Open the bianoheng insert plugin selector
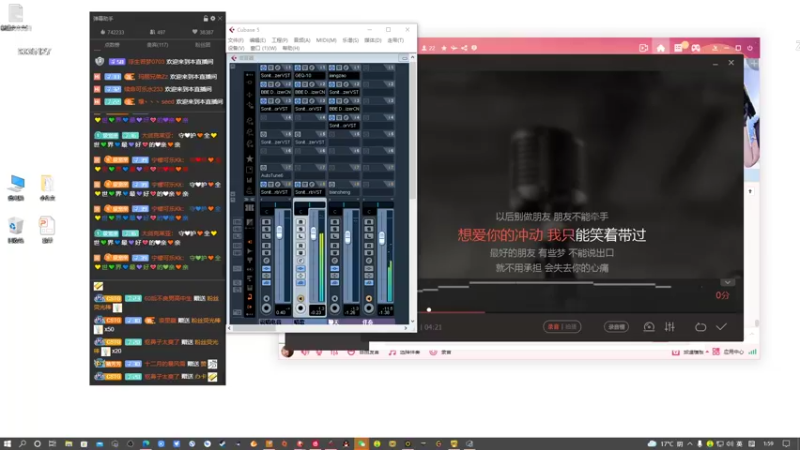The image size is (800, 450). [x=344, y=192]
